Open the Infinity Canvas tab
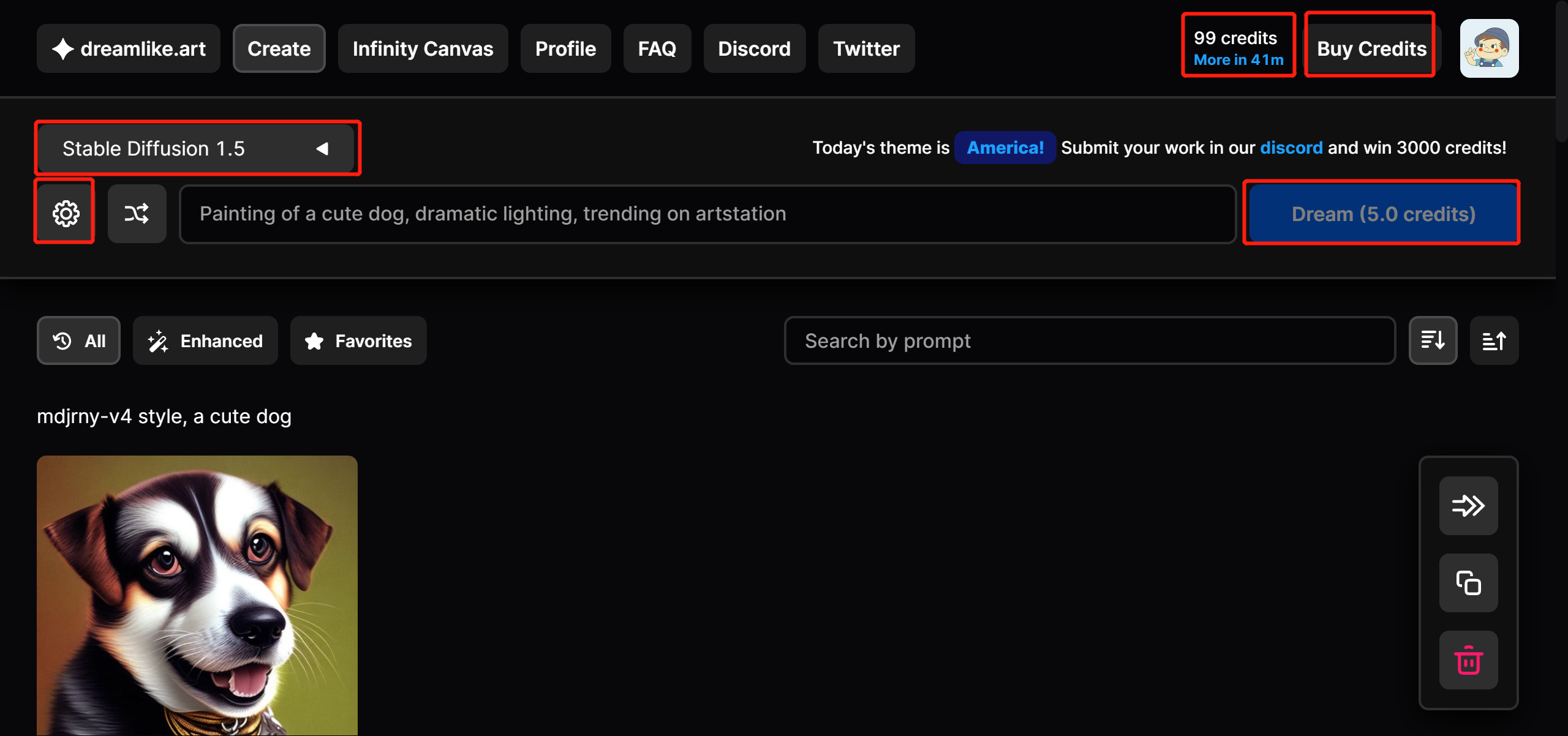Screen dimensions: 1568x736 pos(423,48)
